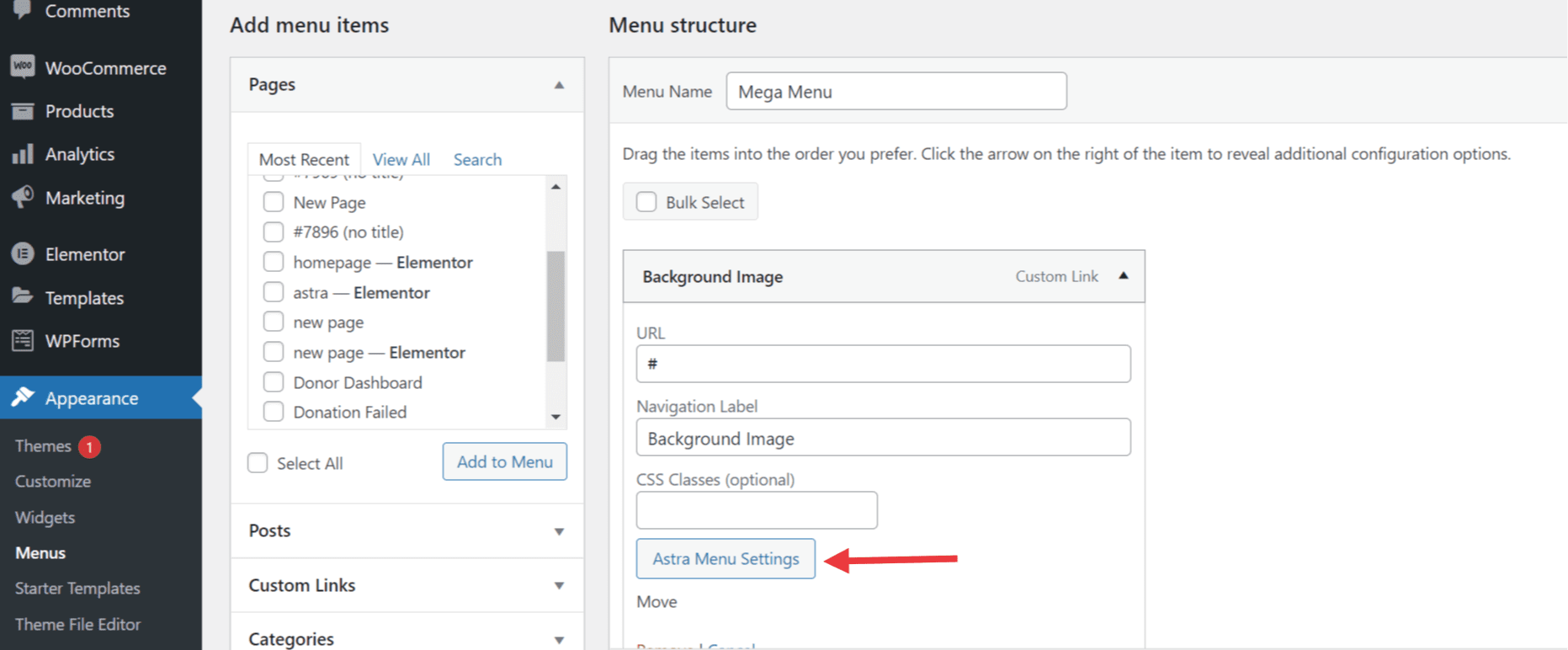Click the Appearance paintbrush icon
The width and height of the screenshot is (1568, 650).
pos(23,397)
